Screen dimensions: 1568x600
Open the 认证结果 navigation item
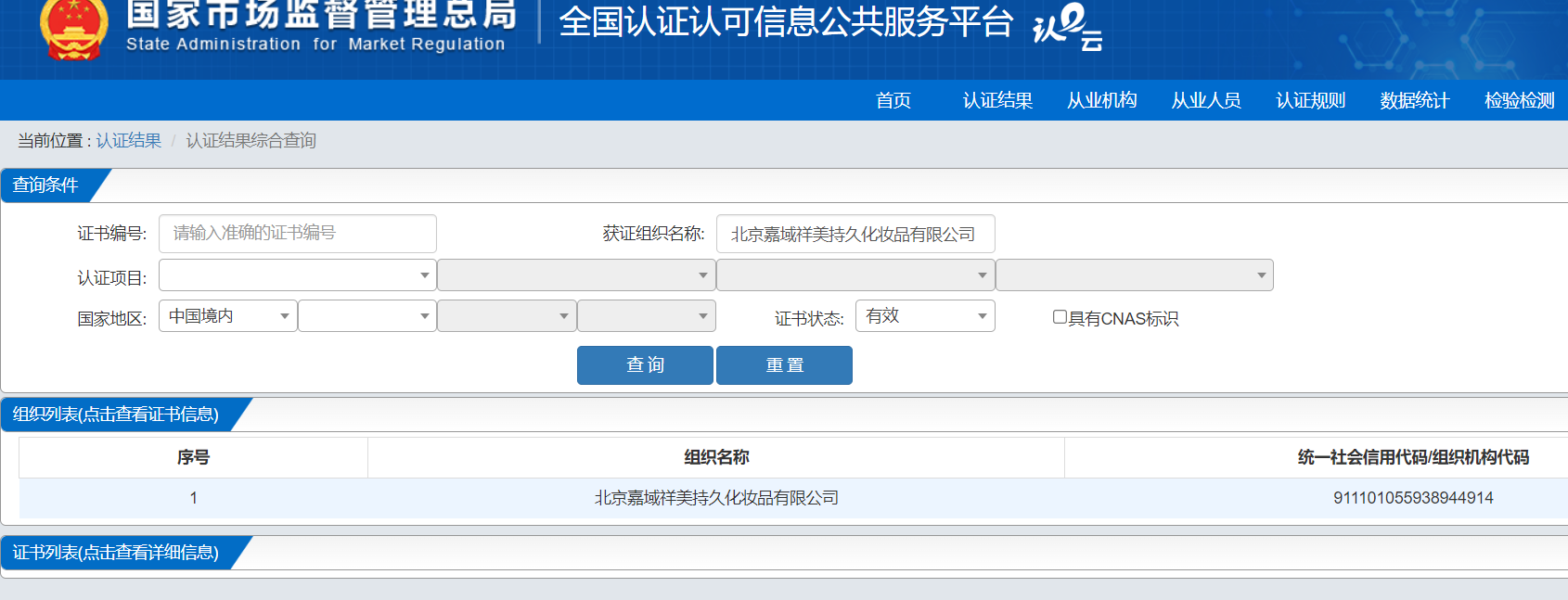tap(997, 100)
